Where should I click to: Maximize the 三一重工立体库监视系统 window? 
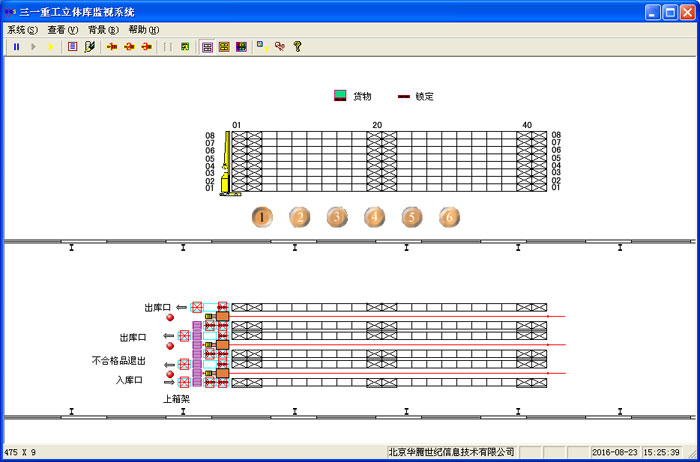(x=670, y=12)
